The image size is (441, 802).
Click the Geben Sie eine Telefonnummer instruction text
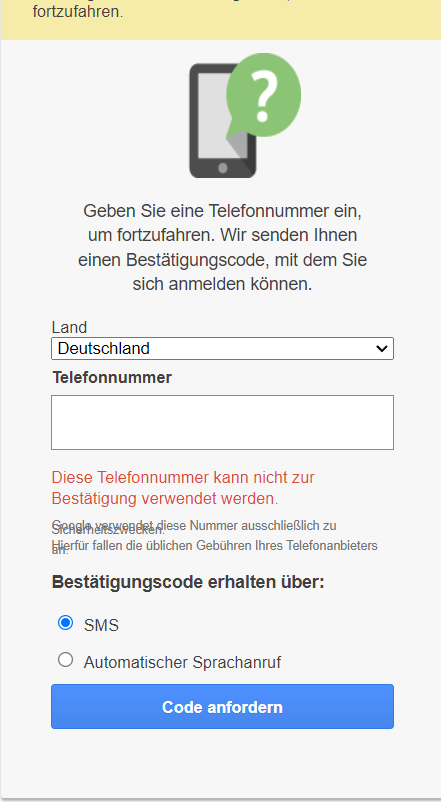click(x=222, y=248)
